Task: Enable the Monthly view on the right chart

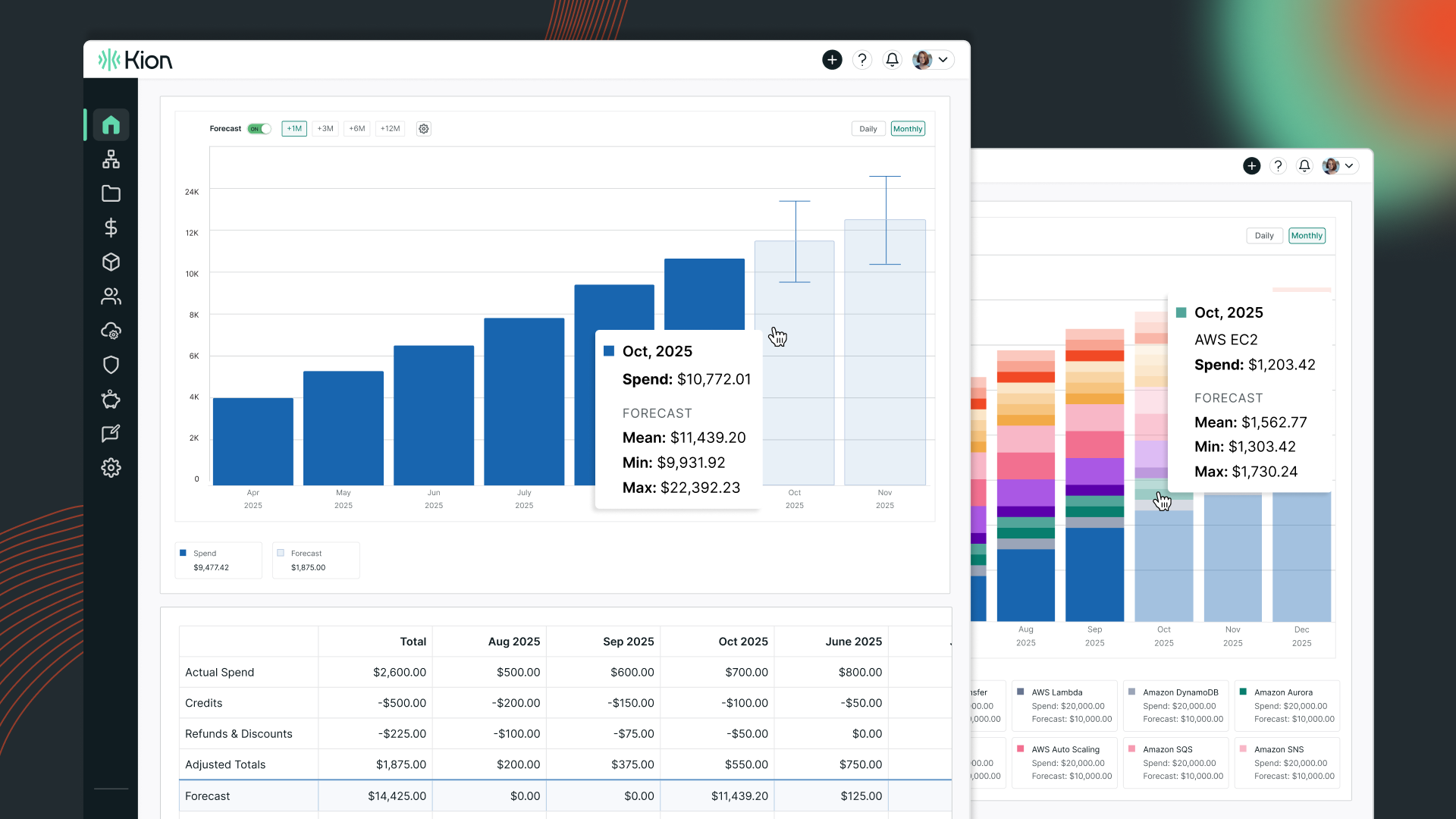Action: click(1307, 235)
